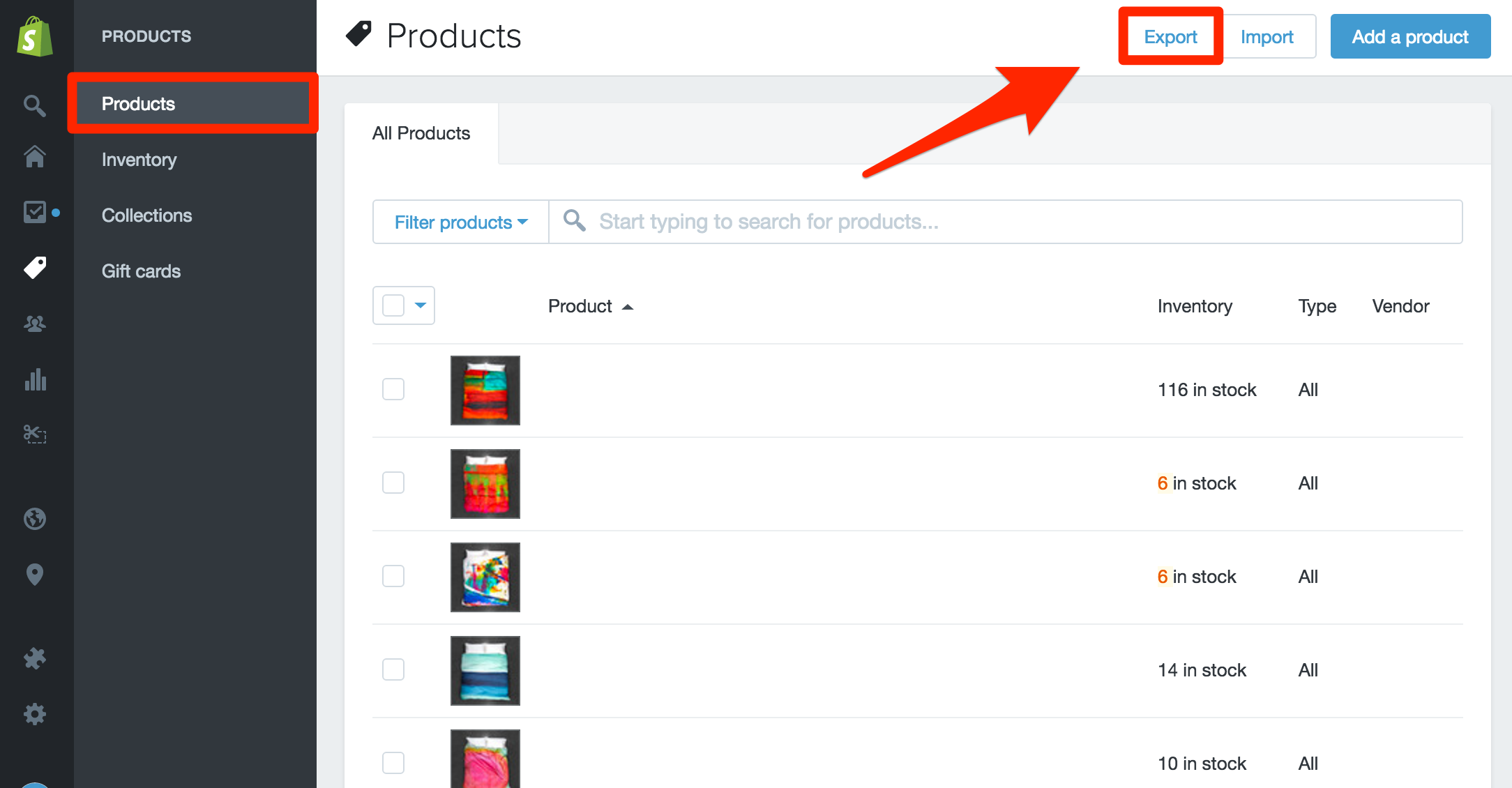Screen dimensions: 1512x788
Task: Check the 116 in stock product checkbox
Action: pyautogui.click(x=393, y=389)
